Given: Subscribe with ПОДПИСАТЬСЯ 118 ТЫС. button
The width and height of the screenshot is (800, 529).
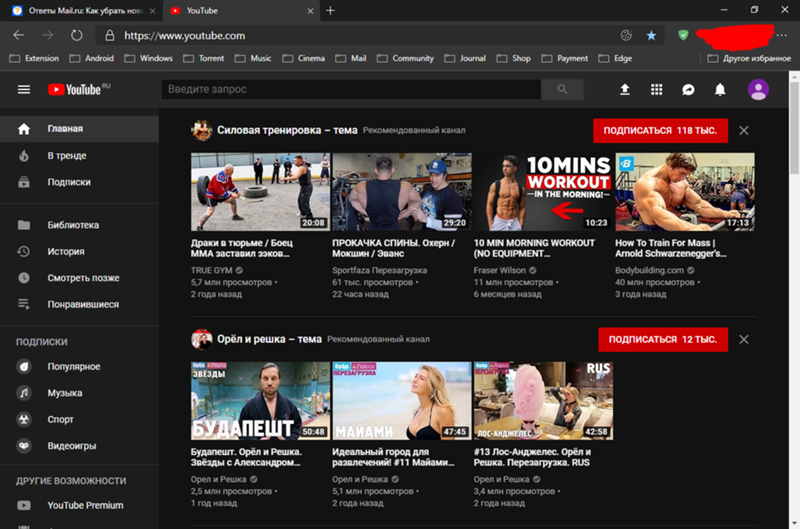Looking at the screenshot, I should [660, 131].
